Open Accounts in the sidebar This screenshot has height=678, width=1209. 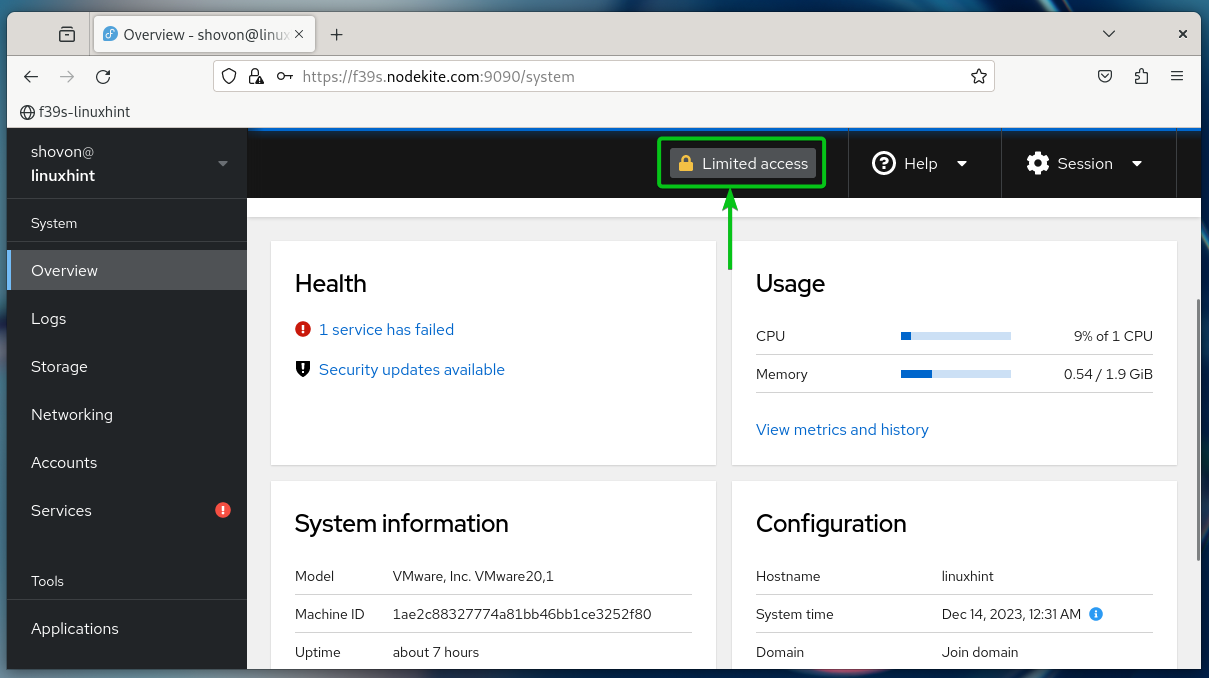coord(127,462)
